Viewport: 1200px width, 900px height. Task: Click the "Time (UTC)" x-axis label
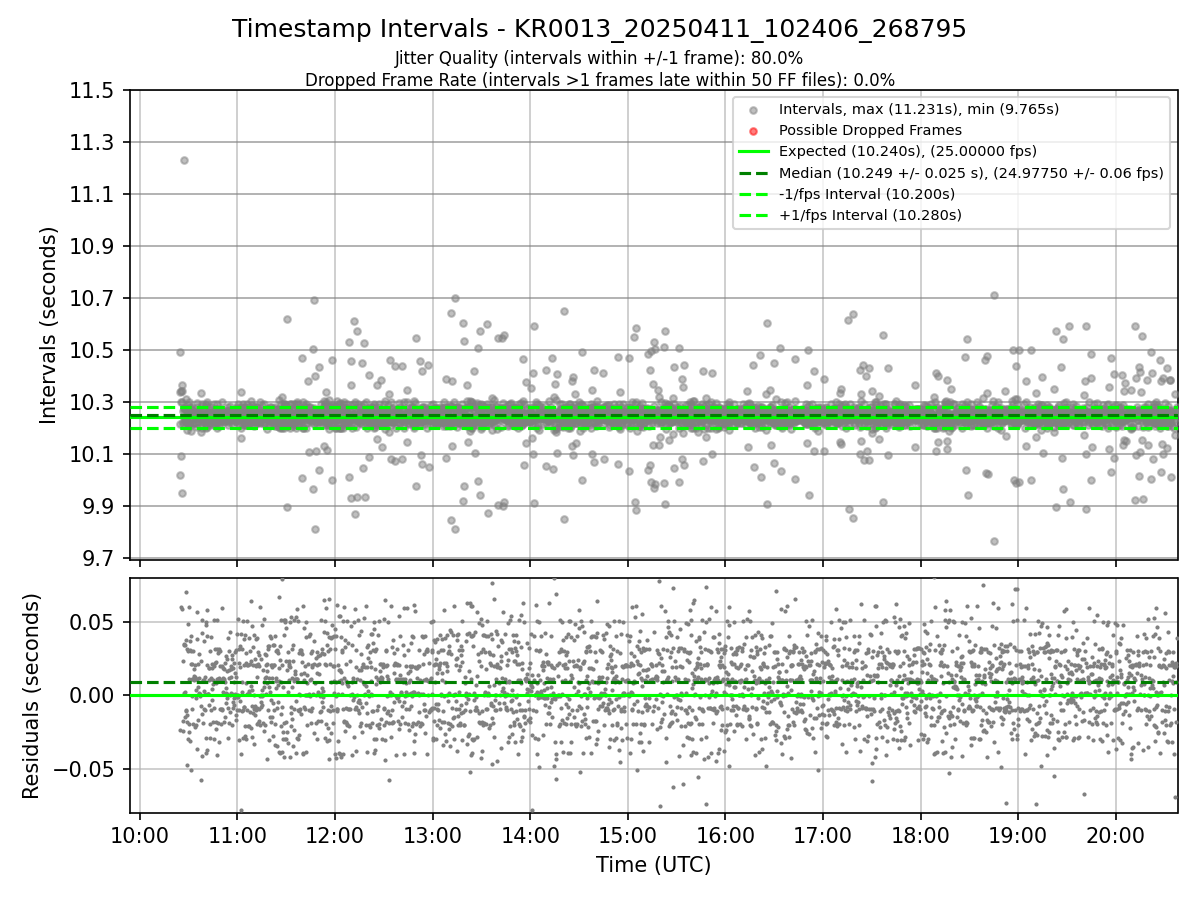pos(653,865)
